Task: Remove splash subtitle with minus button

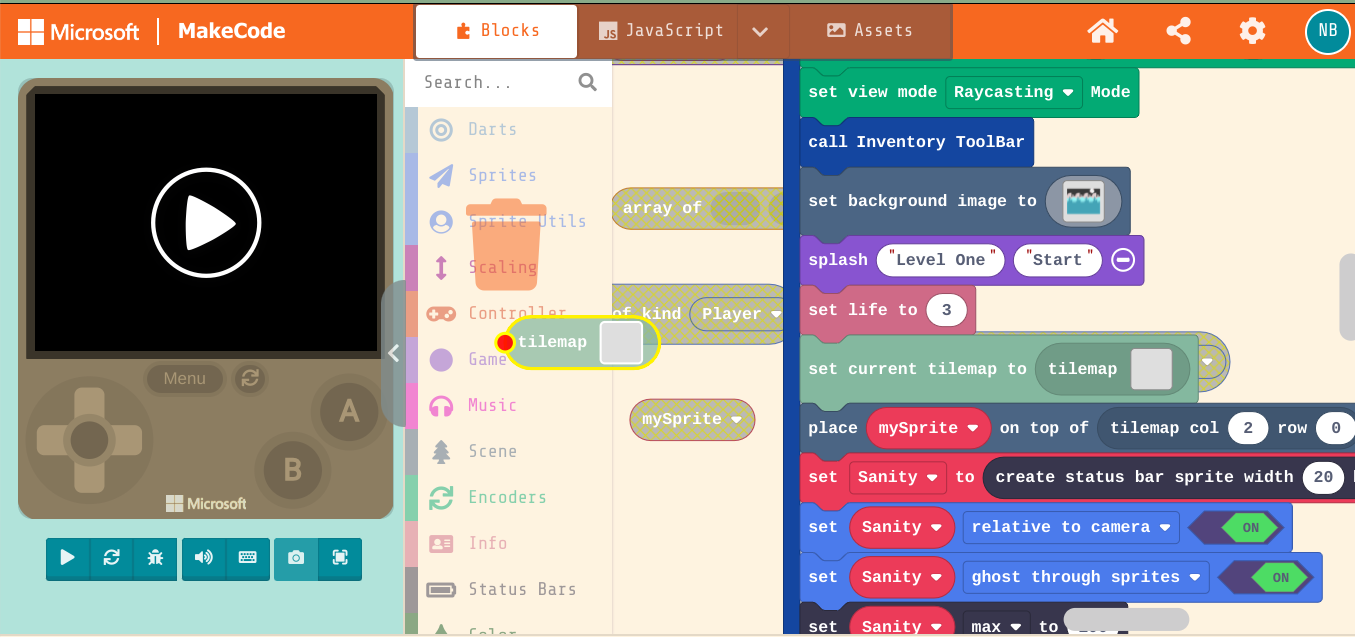Action: (x=1123, y=260)
